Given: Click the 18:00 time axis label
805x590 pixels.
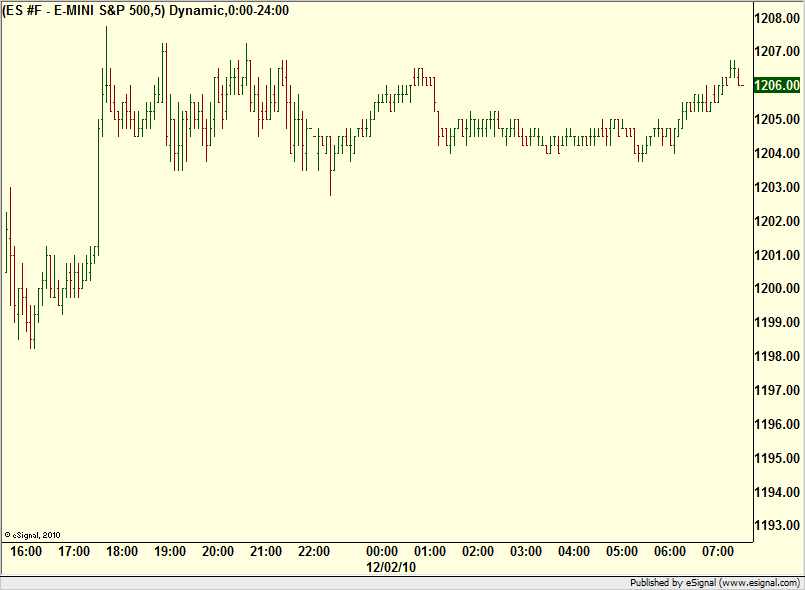Looking at the screenshot, I should click(122, 551).
